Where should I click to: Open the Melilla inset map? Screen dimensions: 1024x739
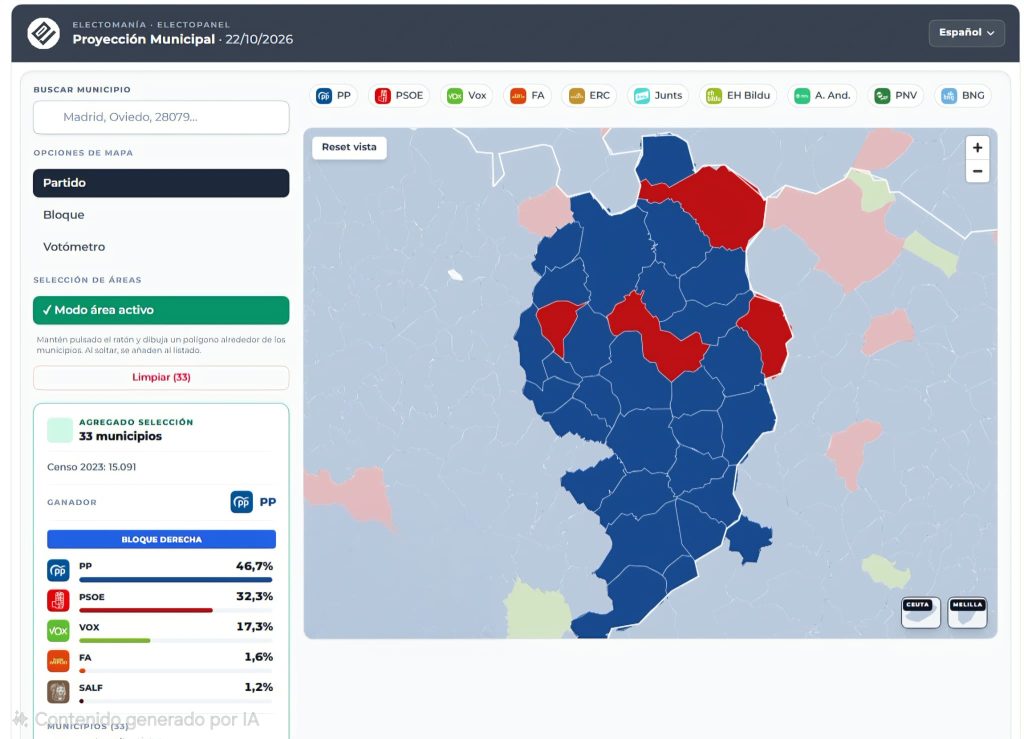967,612
